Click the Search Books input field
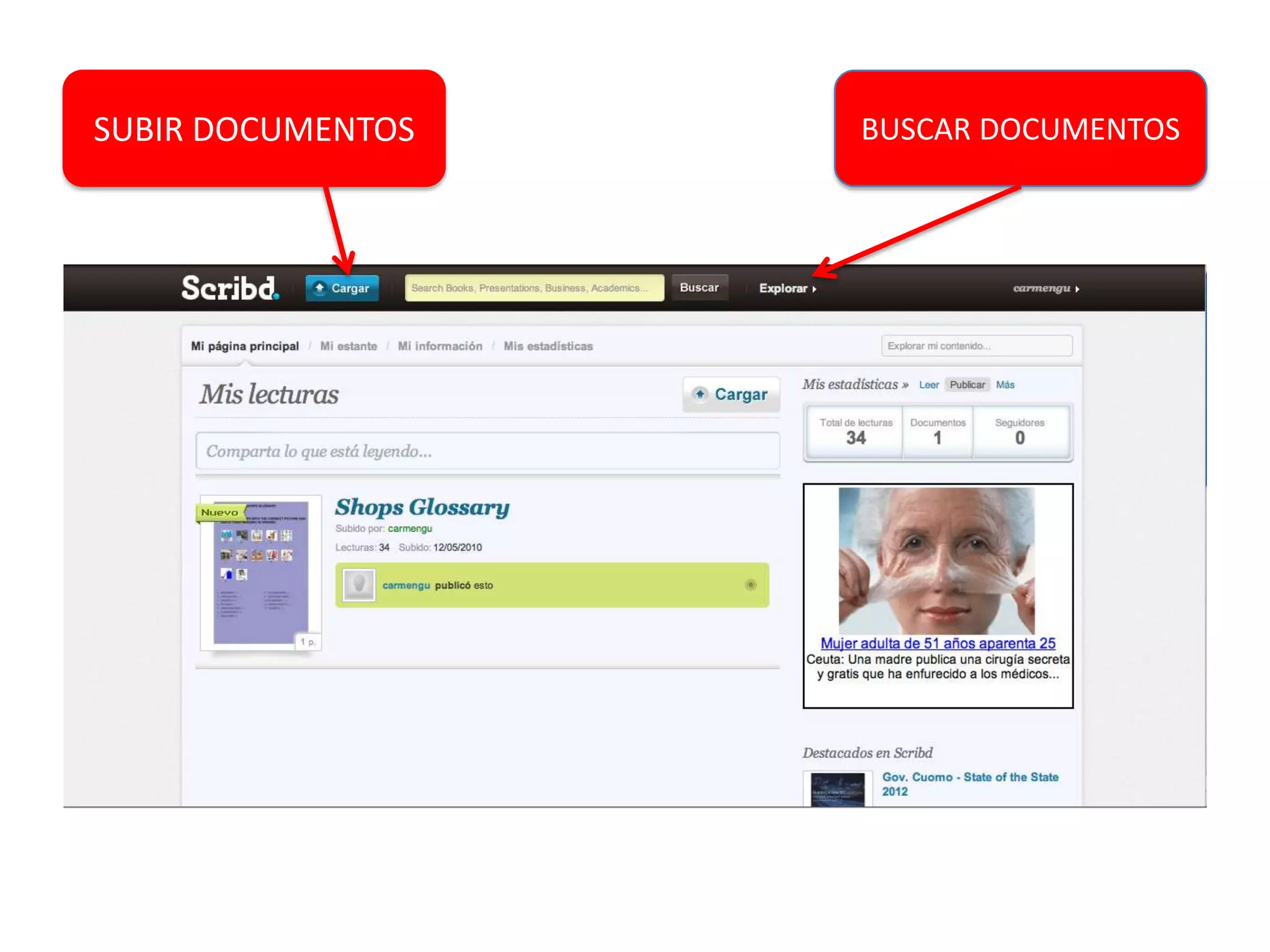1270x952 pixels. tap(534, 288)
